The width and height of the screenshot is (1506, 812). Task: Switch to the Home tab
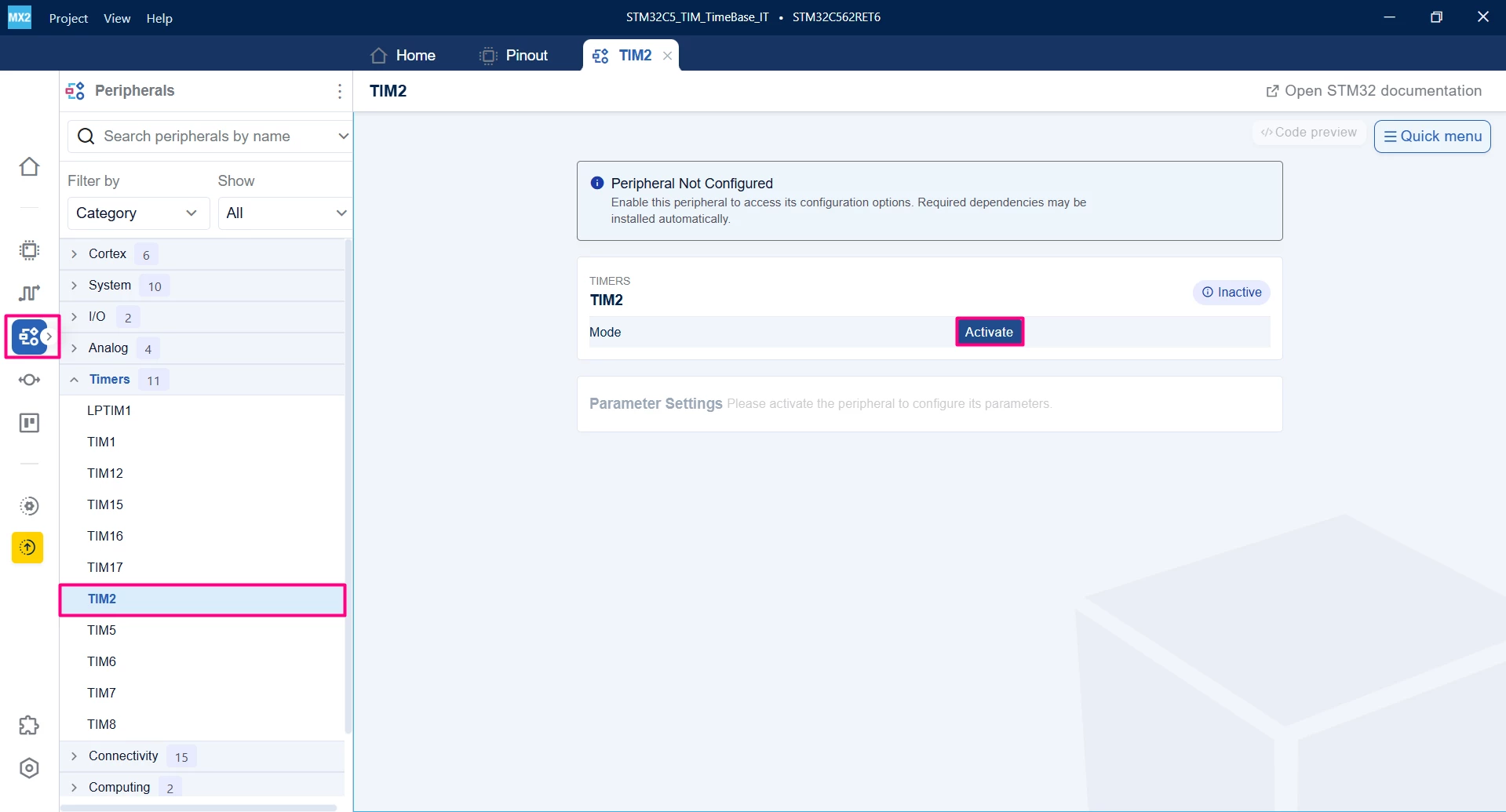pos(403,56)
